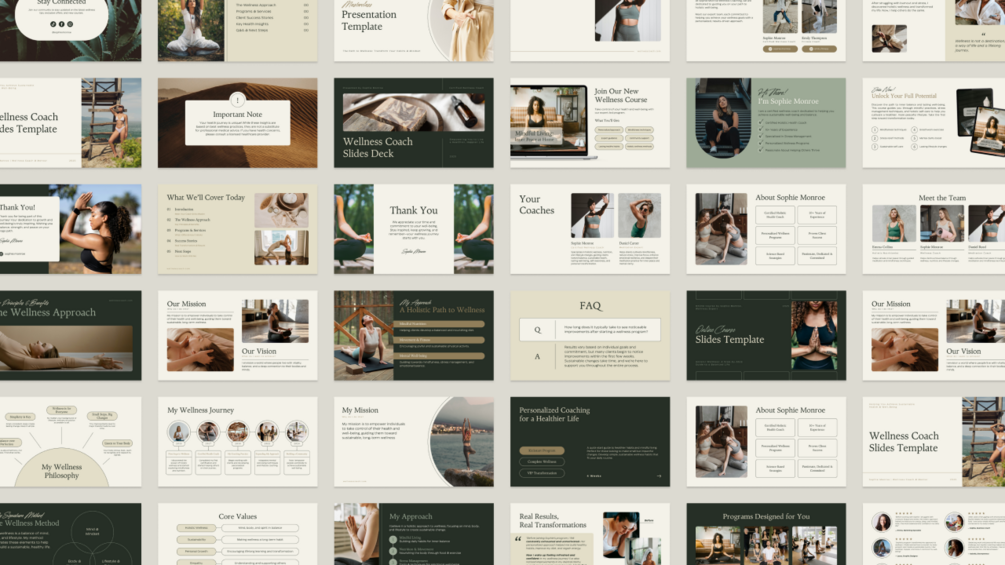The image size is (1005, 565).
Task: Click 'Programs & Services' in the contents list
Action: (254, 12)
